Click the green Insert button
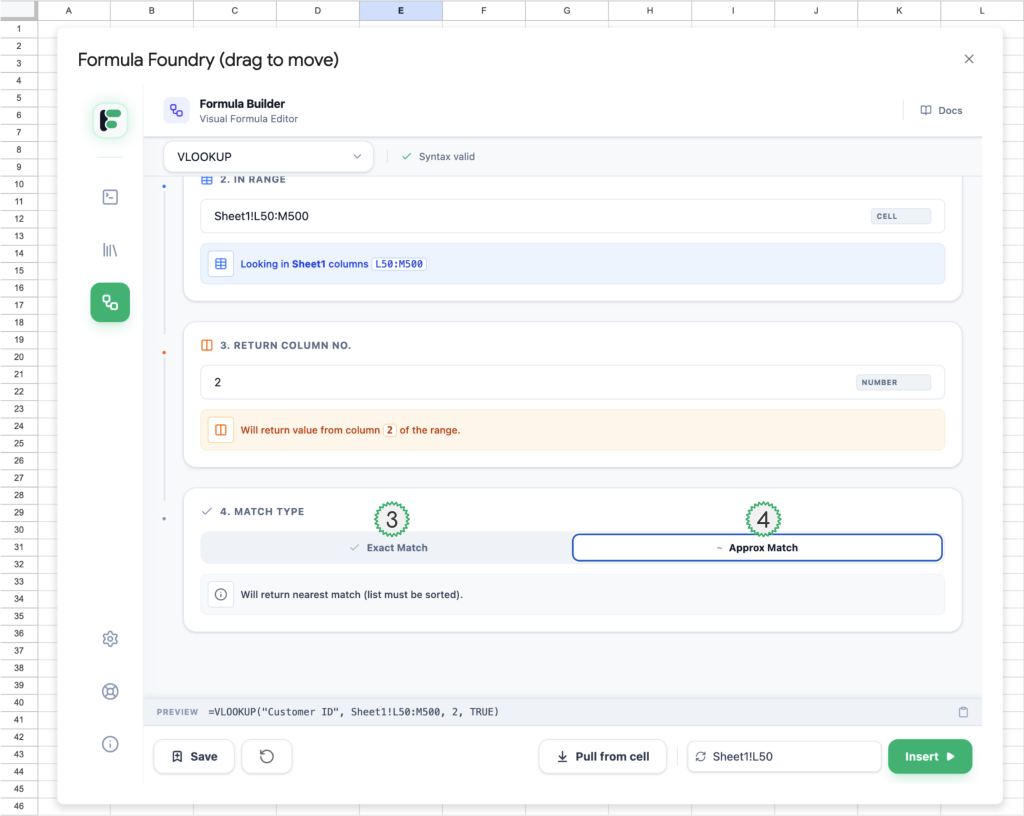This screenshot has width=1024, height=816. (929, 757)
